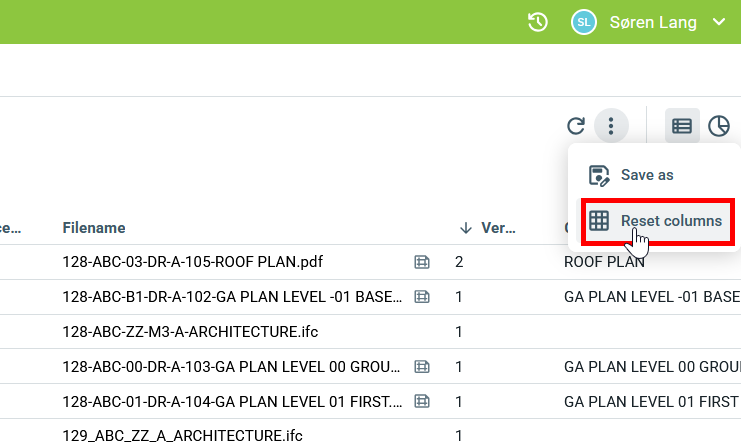Viewport: 741px width, 442px height.
Task: Switch to the list table view
Action: (x=682, y=126)
